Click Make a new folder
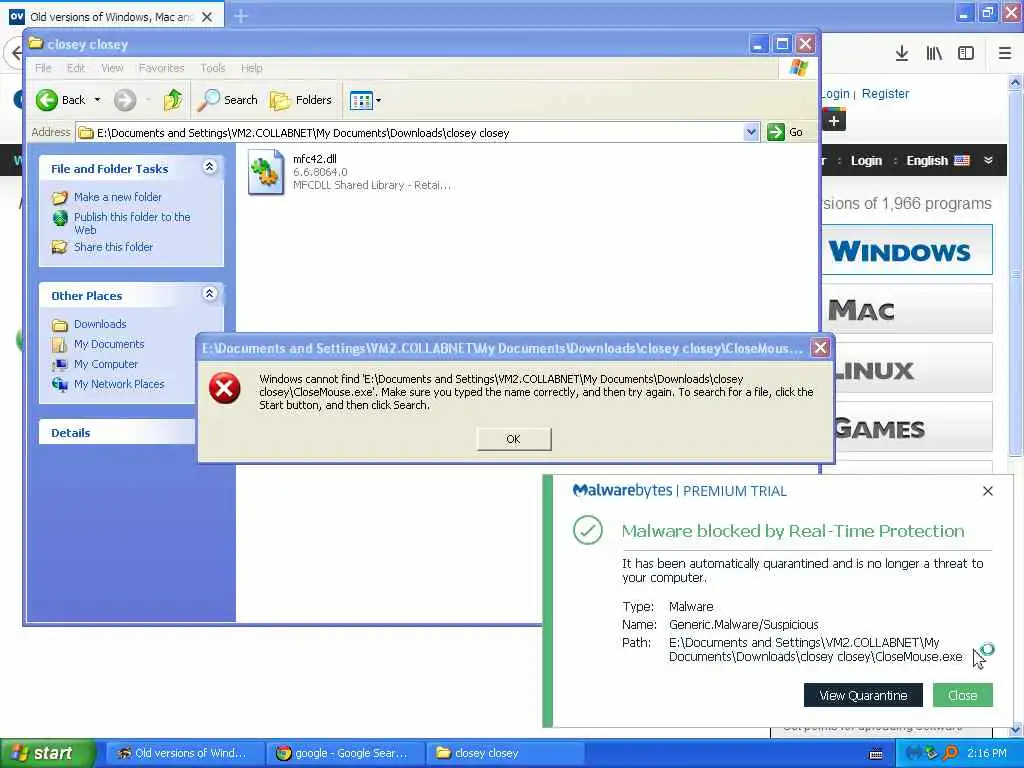This screenshot has height=768, width=1024. click(118, 197)
